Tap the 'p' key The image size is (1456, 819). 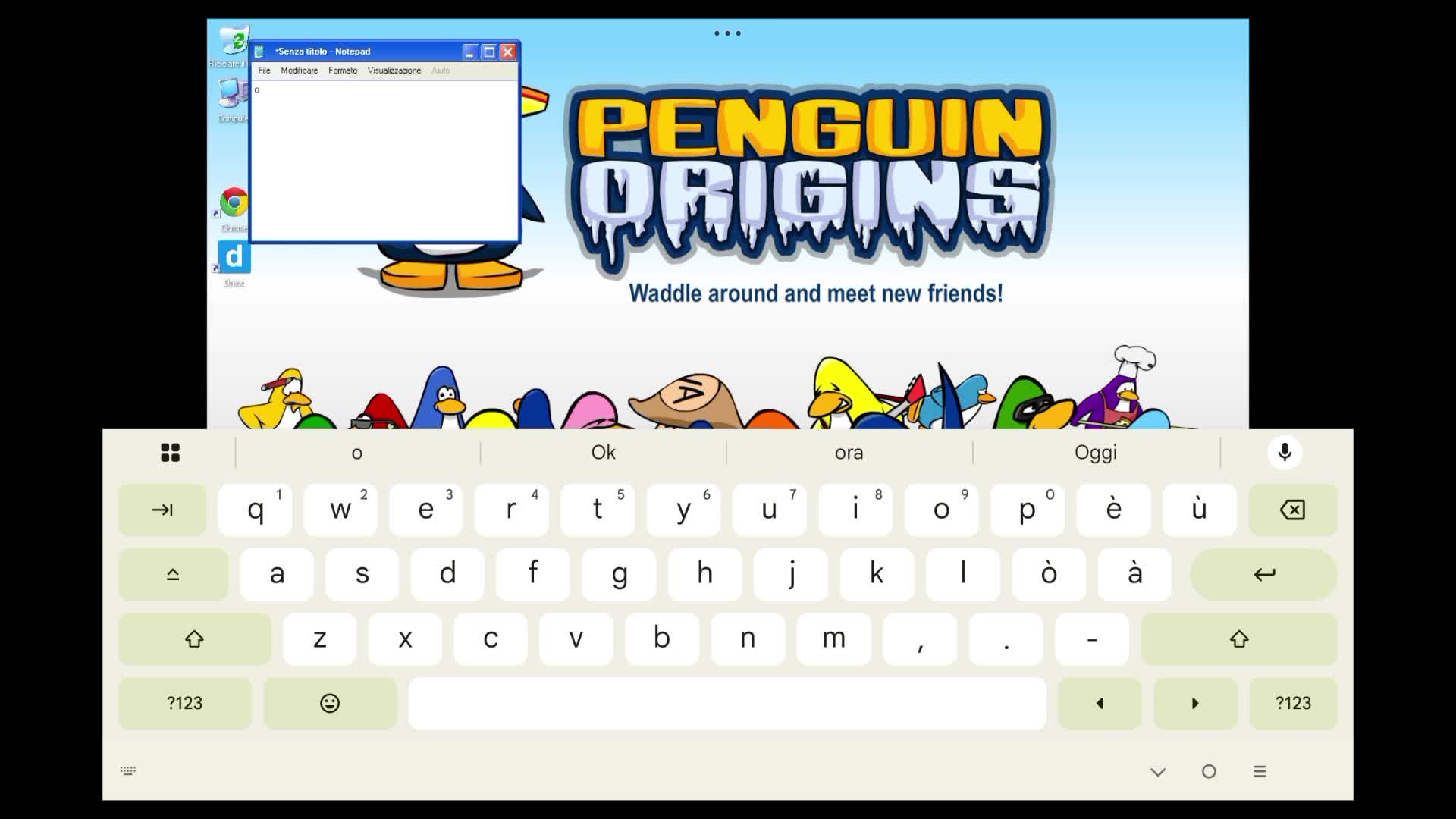(1028, 510)
